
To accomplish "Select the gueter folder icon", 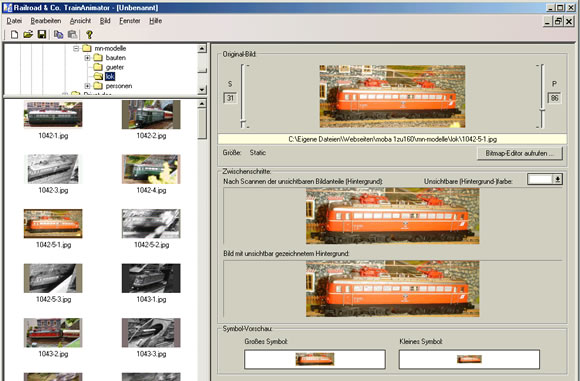I will pos(98,67).
